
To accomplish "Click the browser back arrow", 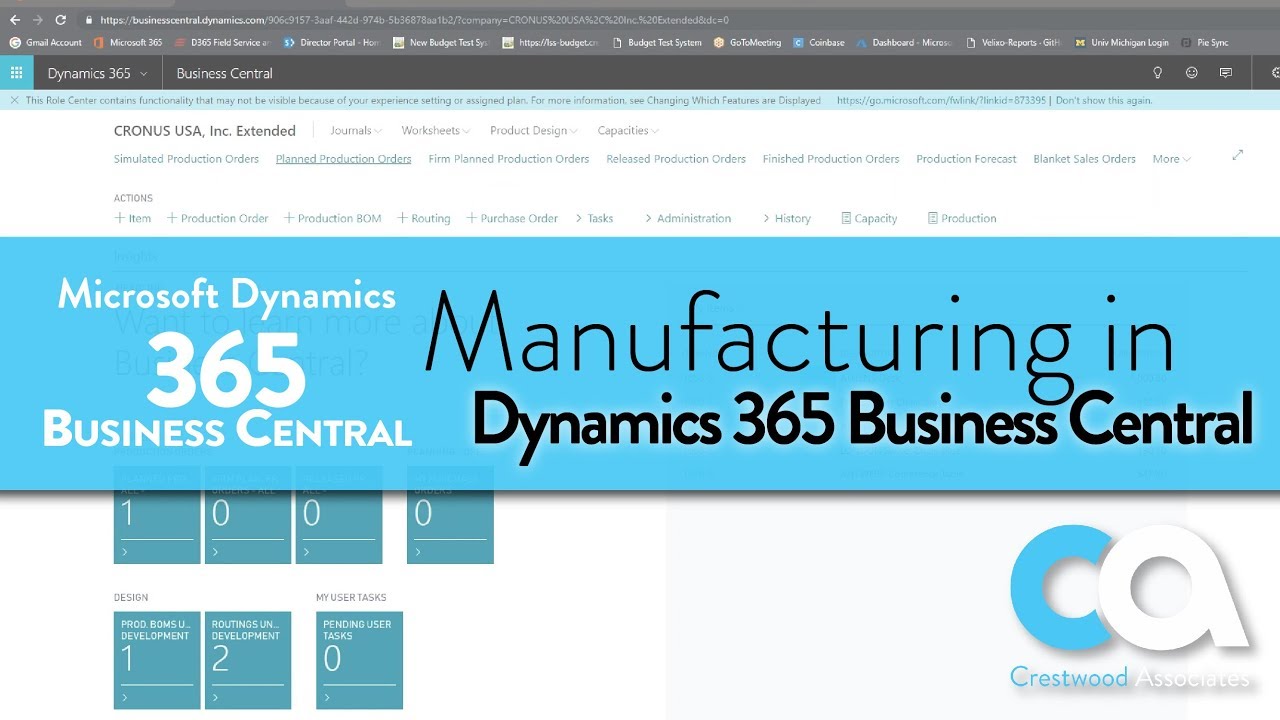I will 14,19.
